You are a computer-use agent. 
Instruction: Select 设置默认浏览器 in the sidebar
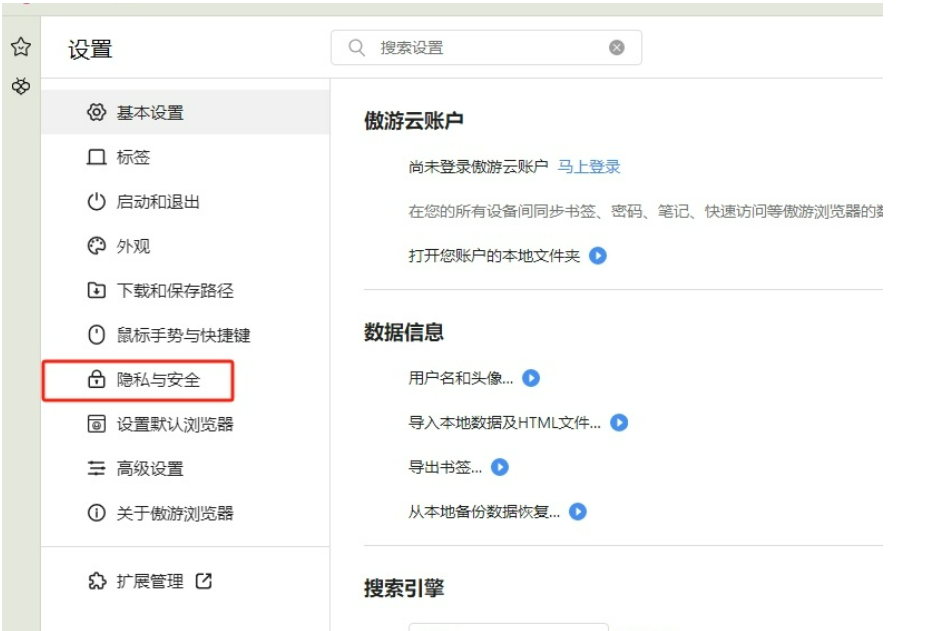click(185, 424)
